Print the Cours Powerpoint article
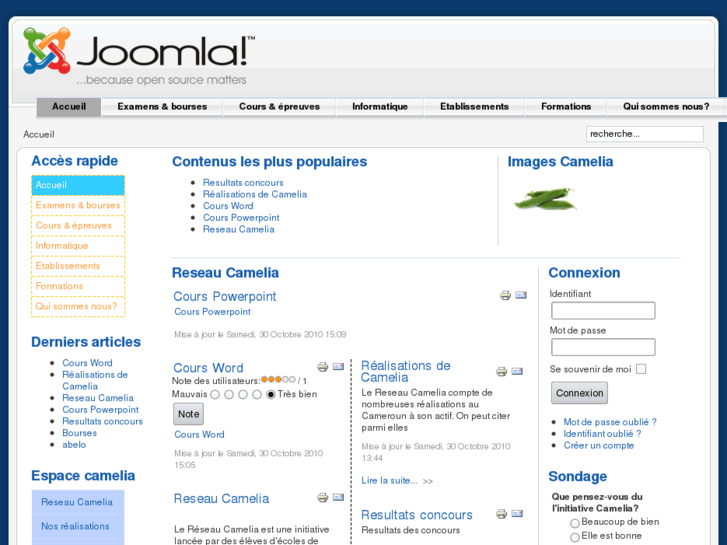Viewport: 727px width, 545px height. click(505, 295)
